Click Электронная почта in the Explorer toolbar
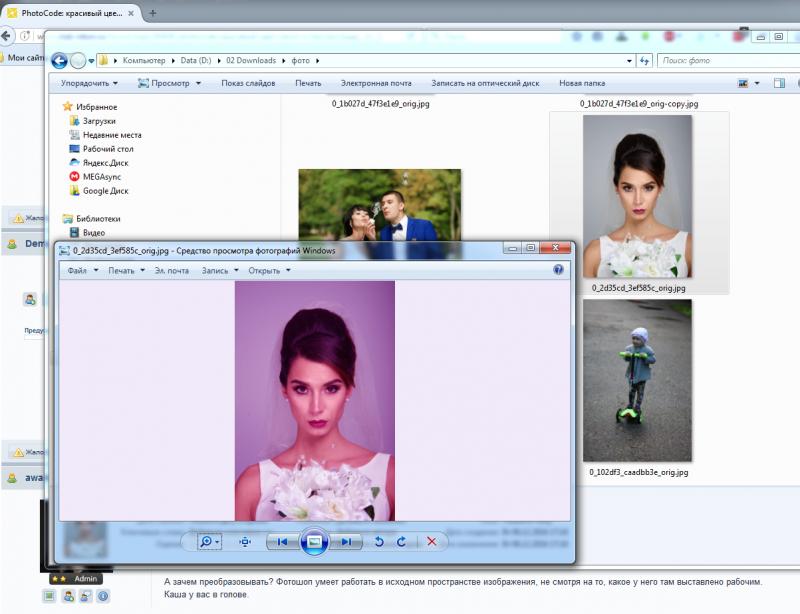The width and height of the screenshot is (800, 614). pos(376,83)
